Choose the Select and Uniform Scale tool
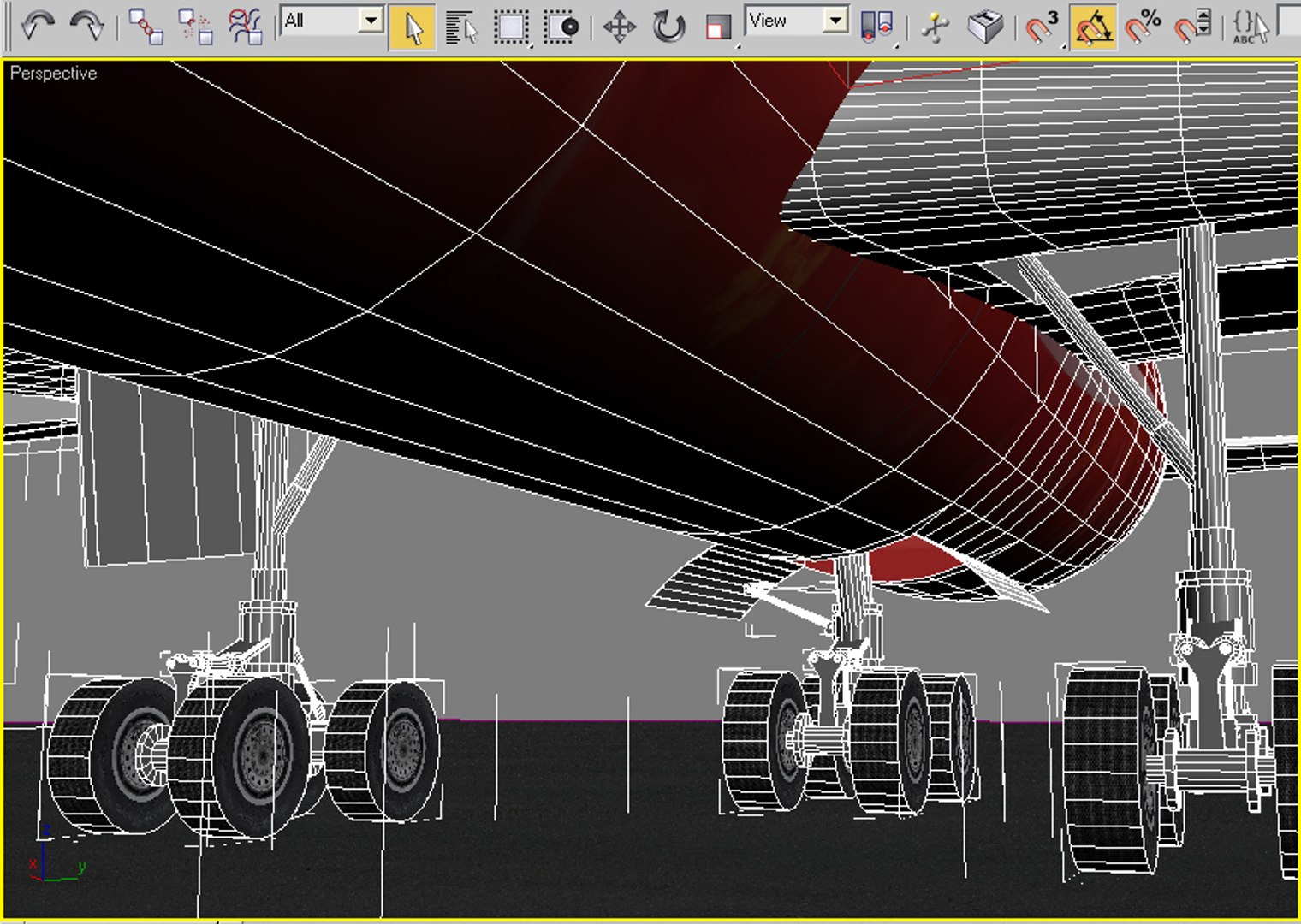 [718, 27]
